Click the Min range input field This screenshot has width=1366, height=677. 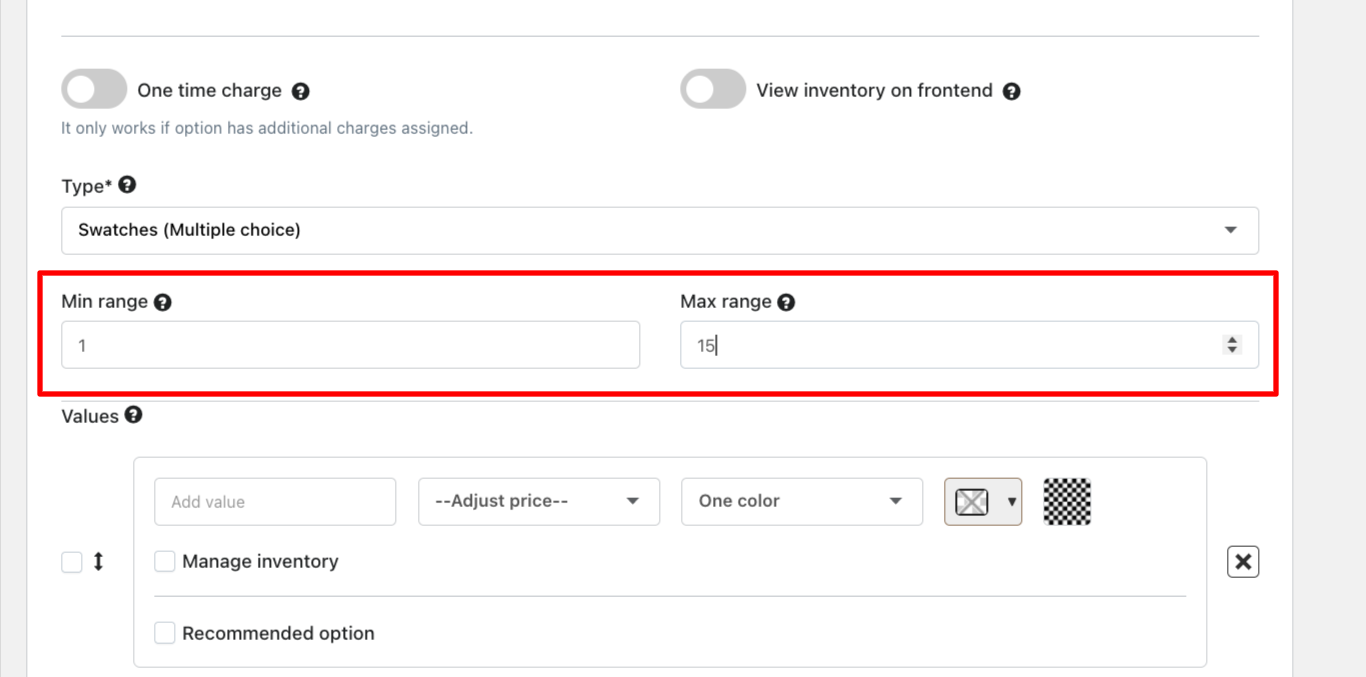(350, 345)
